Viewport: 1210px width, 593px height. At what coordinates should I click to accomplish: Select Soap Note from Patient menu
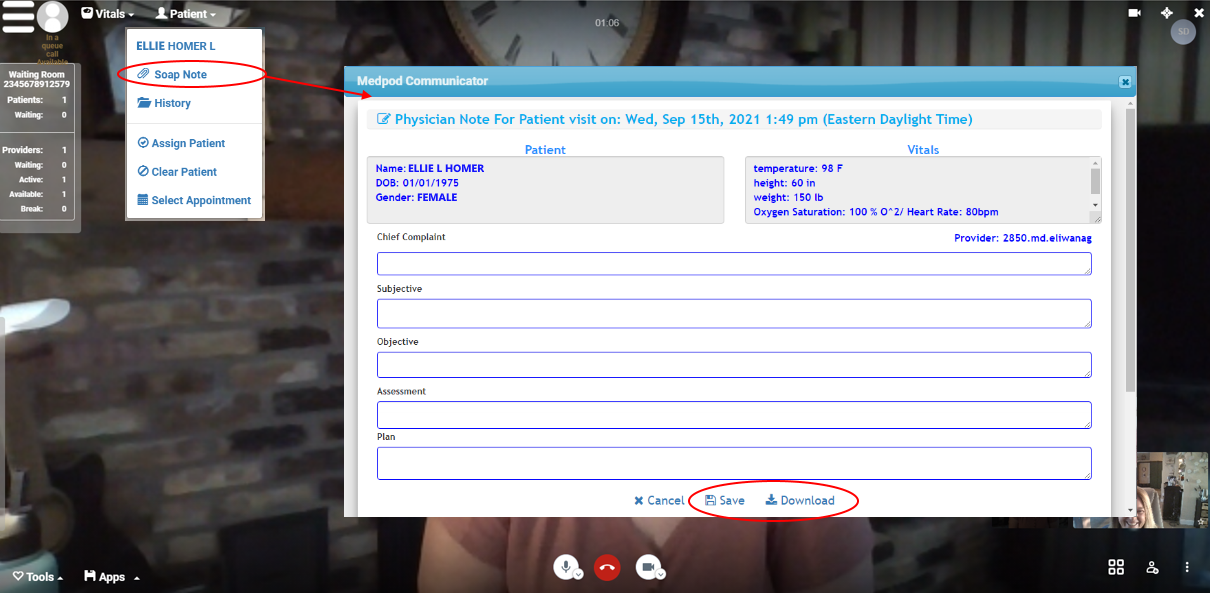(180, 75)
